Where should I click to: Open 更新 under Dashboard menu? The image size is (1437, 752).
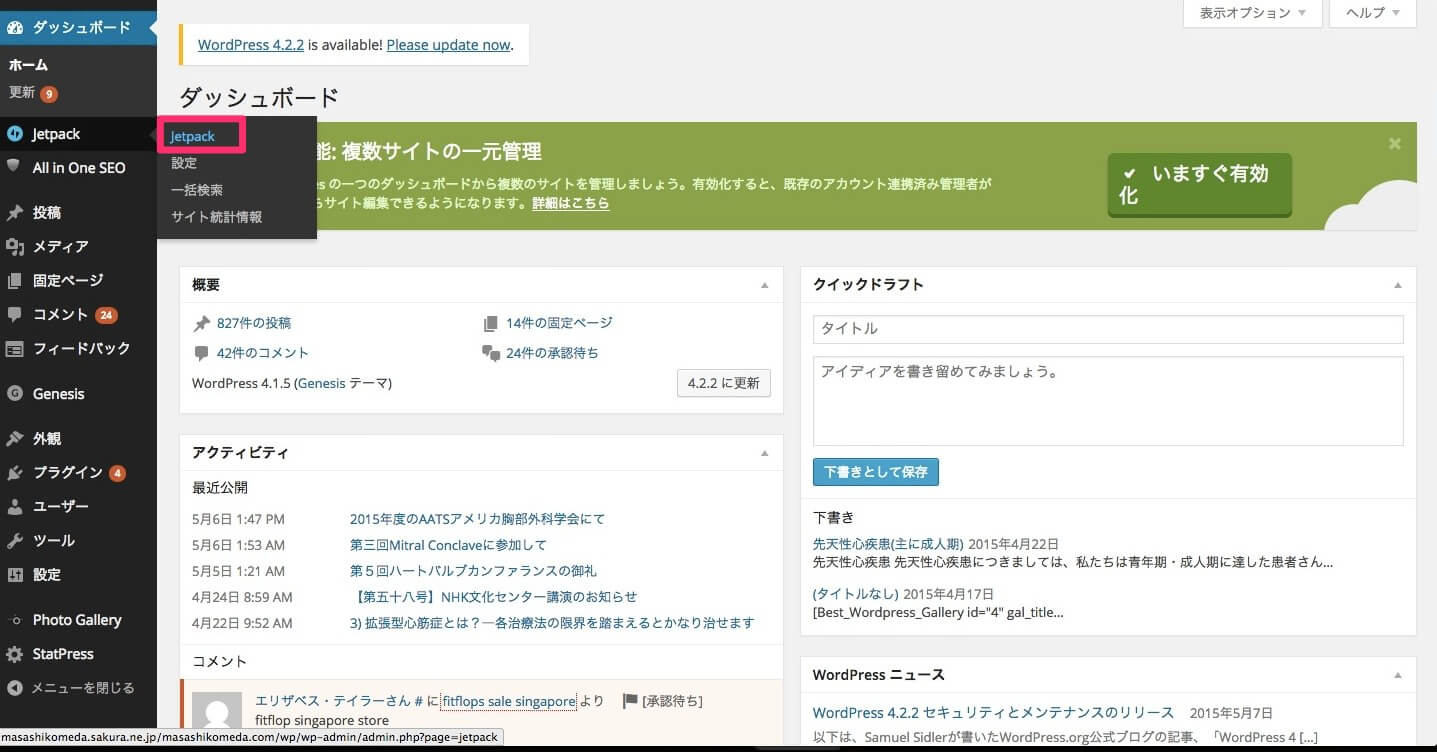coord(22,92)
